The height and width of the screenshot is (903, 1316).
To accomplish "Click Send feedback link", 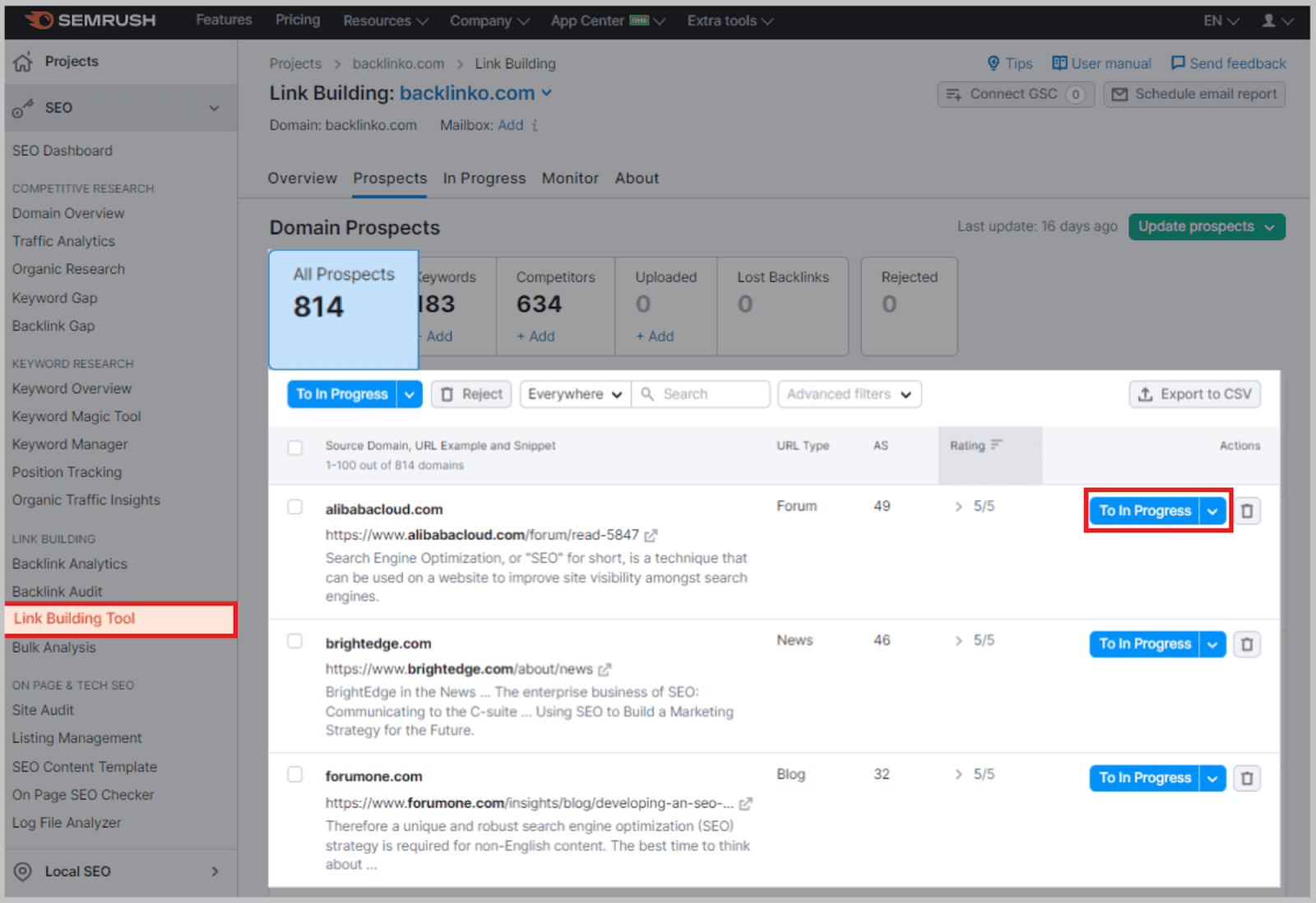I will pos(1228,63).
